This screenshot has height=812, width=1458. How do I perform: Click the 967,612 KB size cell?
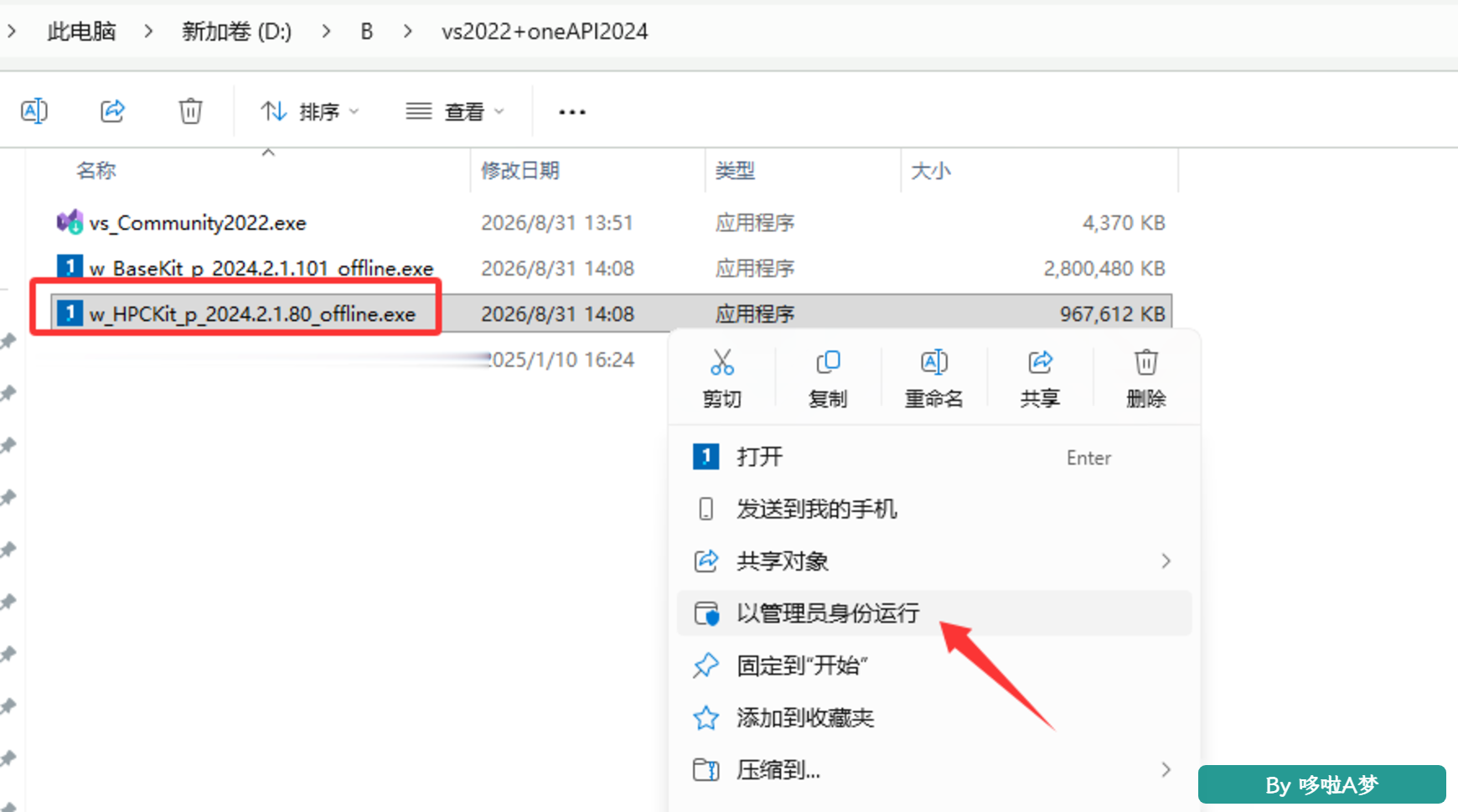coord(1113,314)
